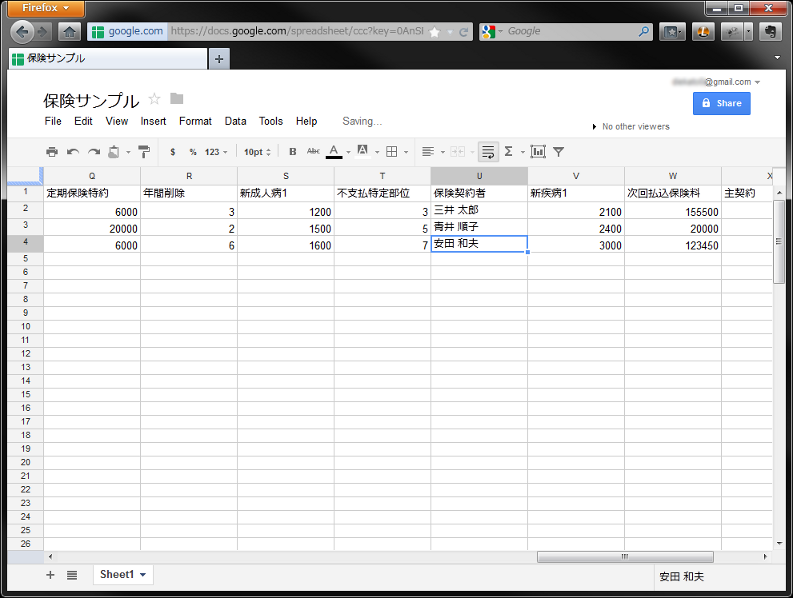This screenshot has height=598, width=793.
Task: Open the alignment dropdown arrow
Action: [x=443, y=152]
